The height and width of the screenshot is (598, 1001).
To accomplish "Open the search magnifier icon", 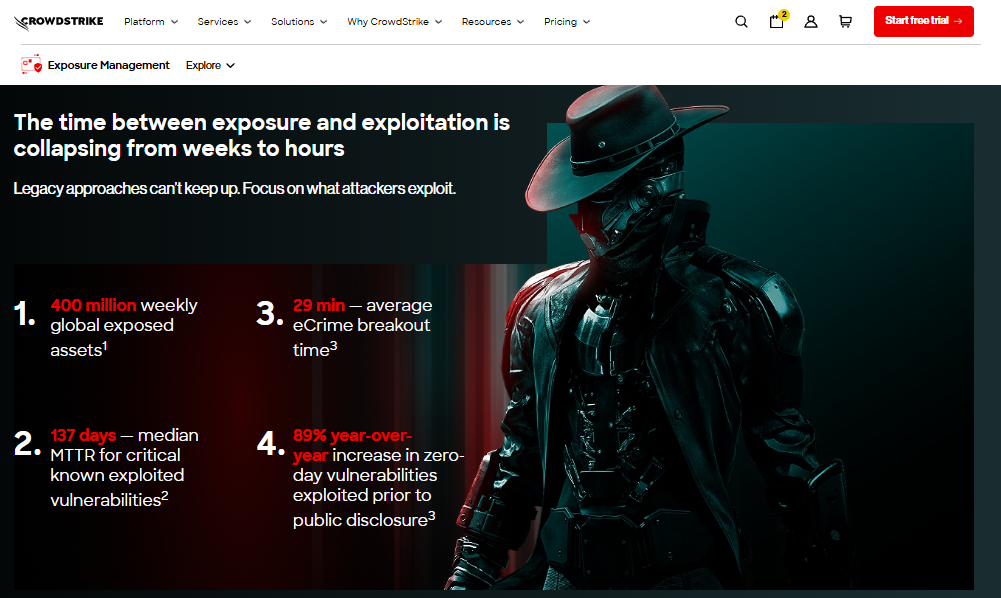I will coord(741,22).
